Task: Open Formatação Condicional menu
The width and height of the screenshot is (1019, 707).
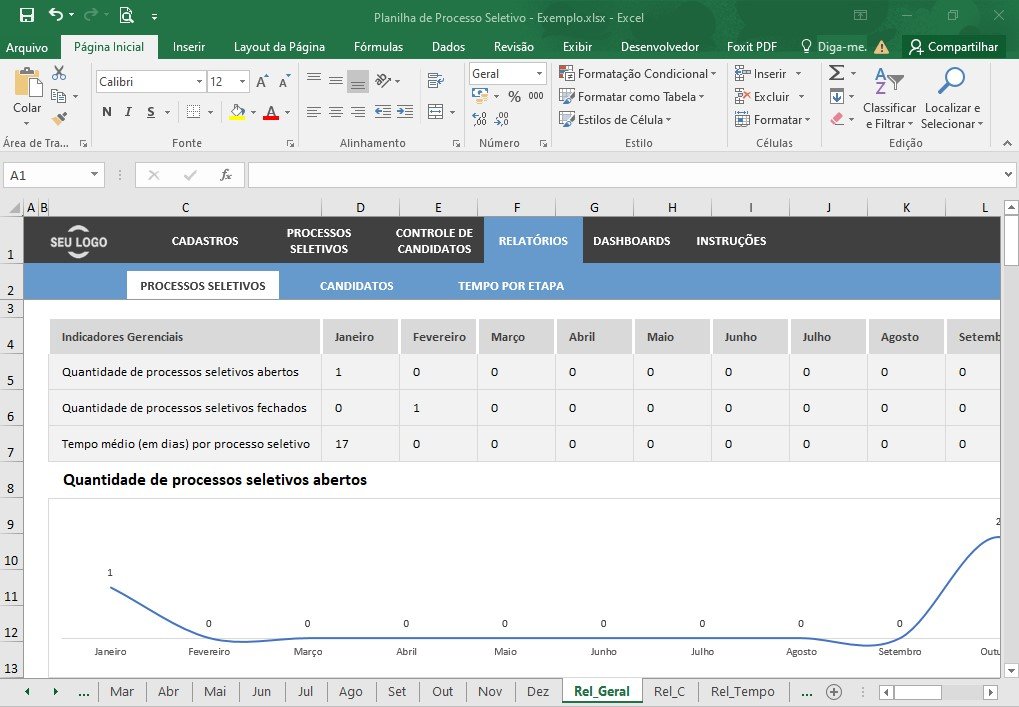Action: click(638, 73)
